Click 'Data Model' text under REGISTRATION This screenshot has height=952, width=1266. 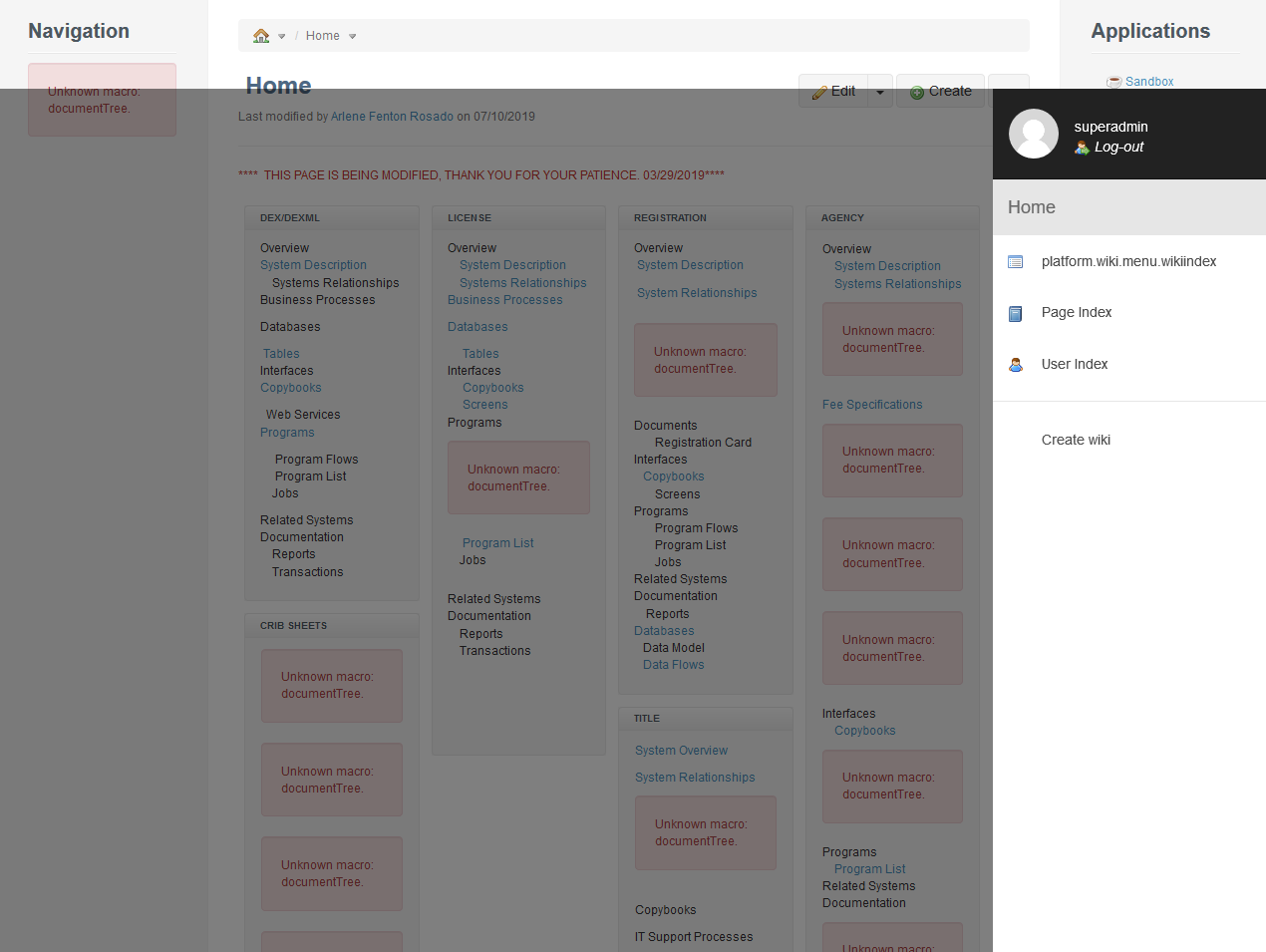pyautogui.click(x=673, y=648)
